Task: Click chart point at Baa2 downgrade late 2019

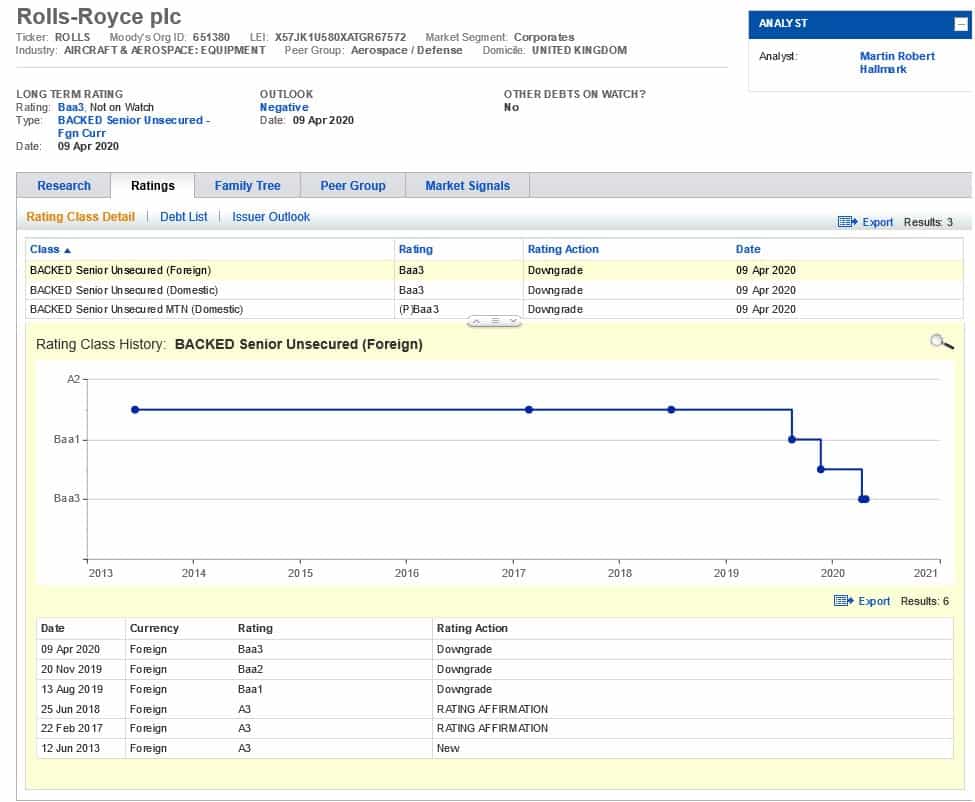Action: 820,469
